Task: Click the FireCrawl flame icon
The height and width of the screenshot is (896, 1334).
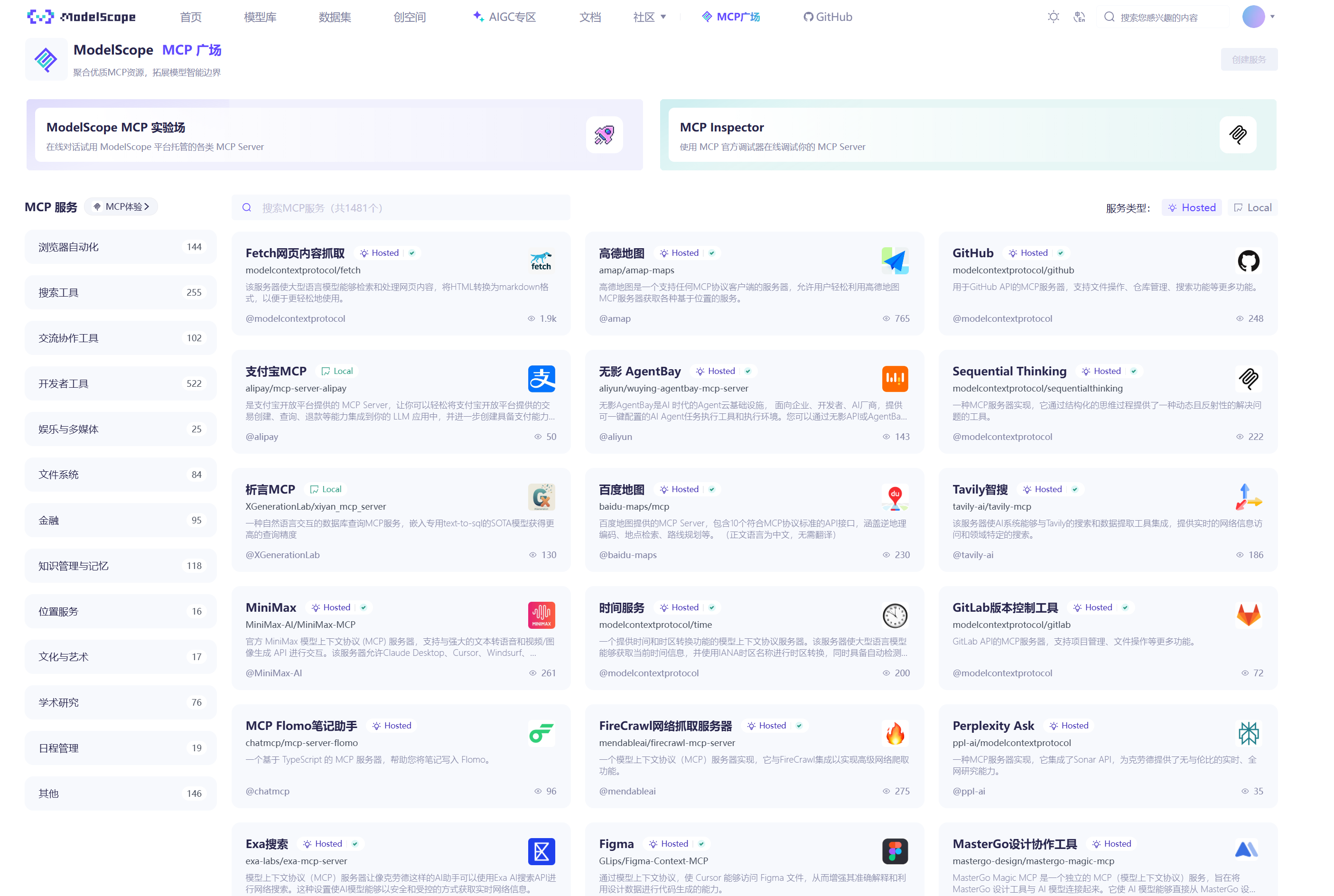Action: (895, 734)
